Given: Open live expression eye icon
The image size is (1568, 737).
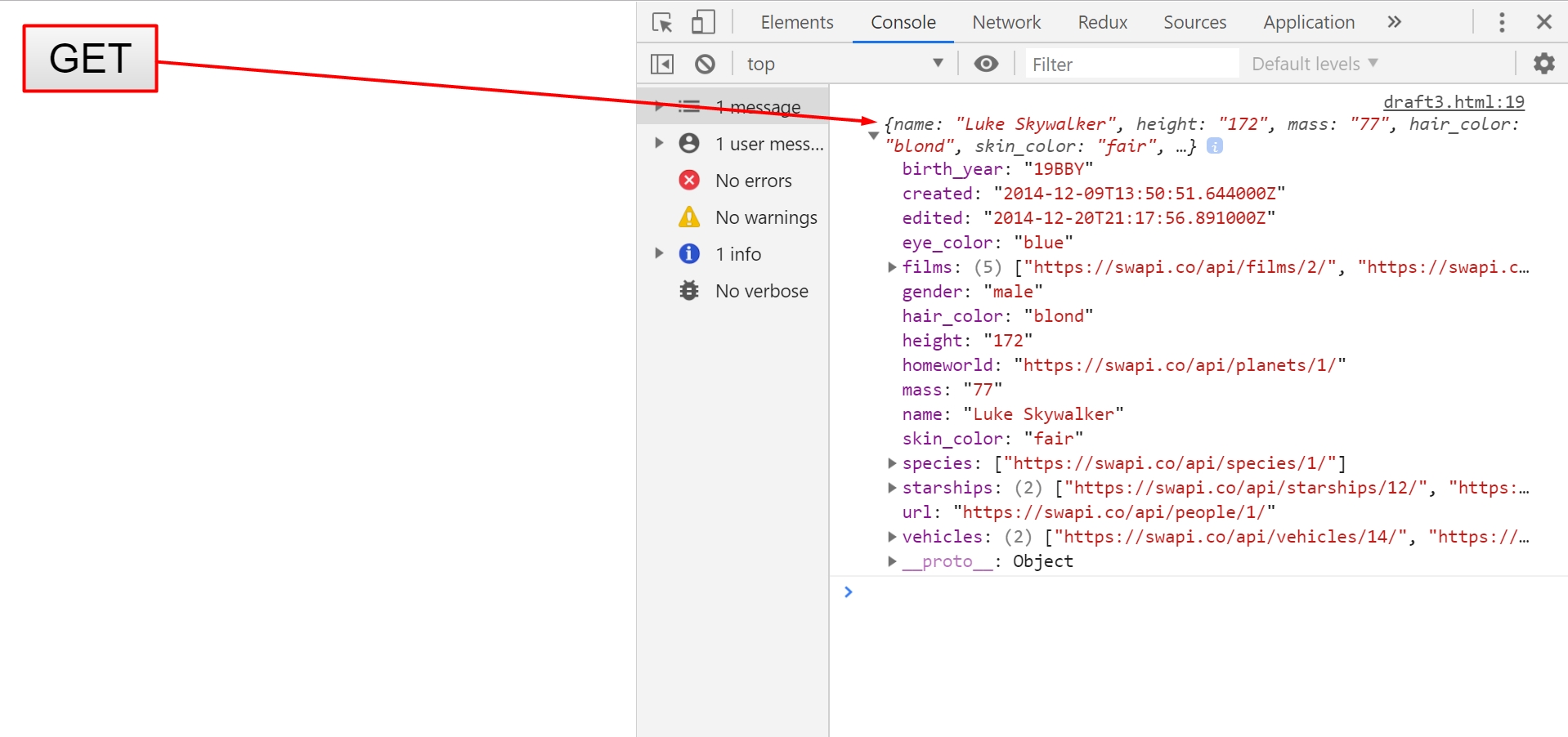Looking at the screenshot, I should 987,64.
